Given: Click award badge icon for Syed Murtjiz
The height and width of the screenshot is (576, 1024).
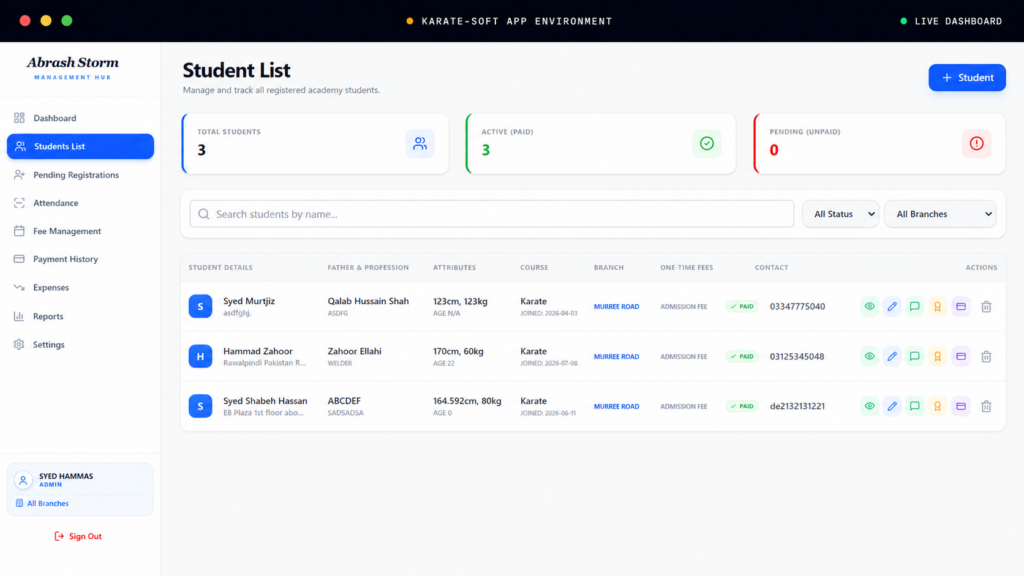Looking at the screenshot, I should tap(938, 306).
